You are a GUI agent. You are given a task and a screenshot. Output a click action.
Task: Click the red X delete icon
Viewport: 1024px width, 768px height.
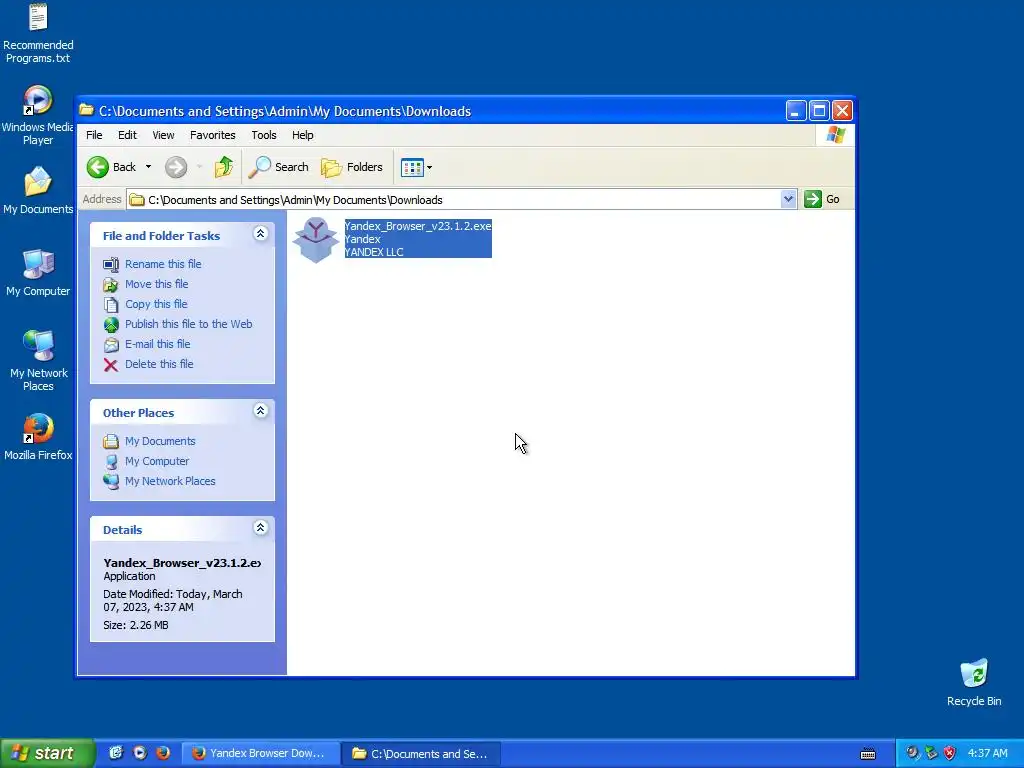[x=111, y=364]
